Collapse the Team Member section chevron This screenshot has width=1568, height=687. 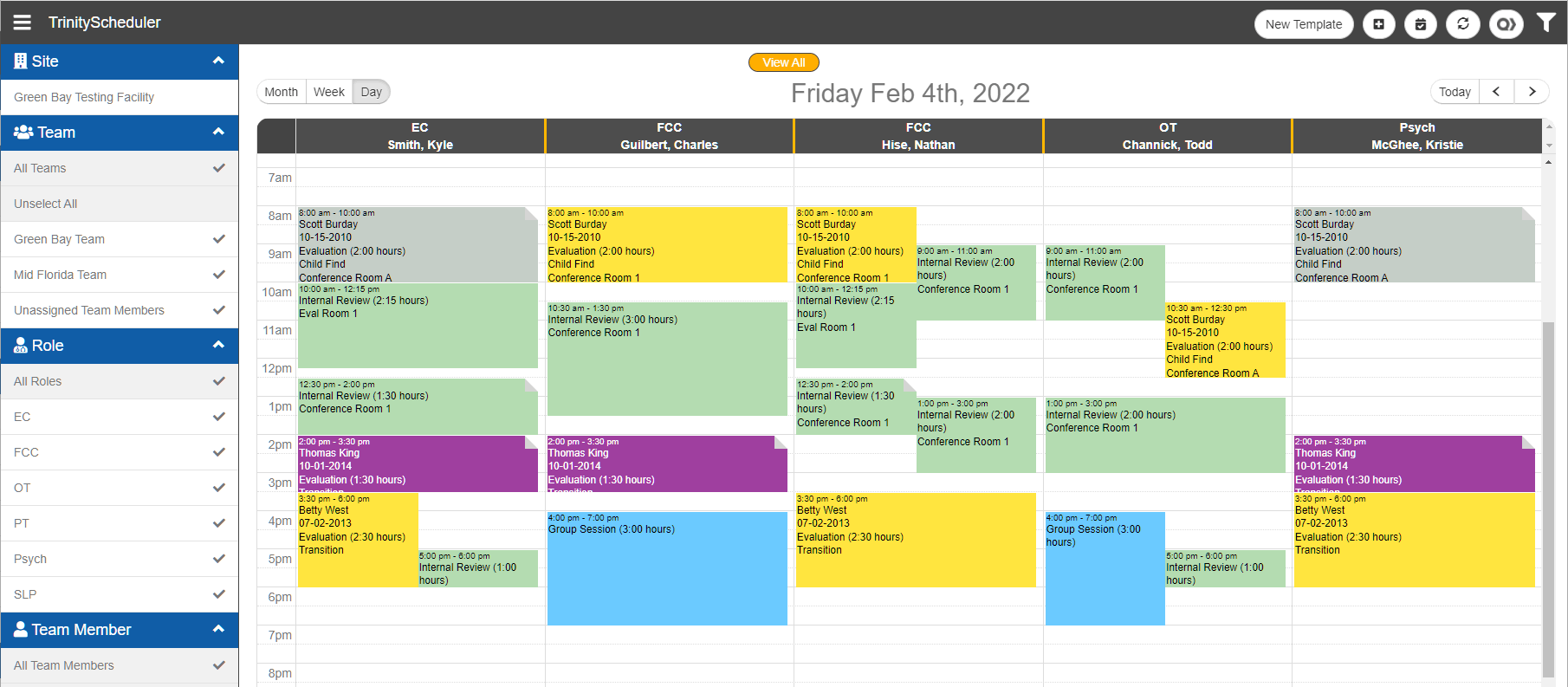(218, 629)
